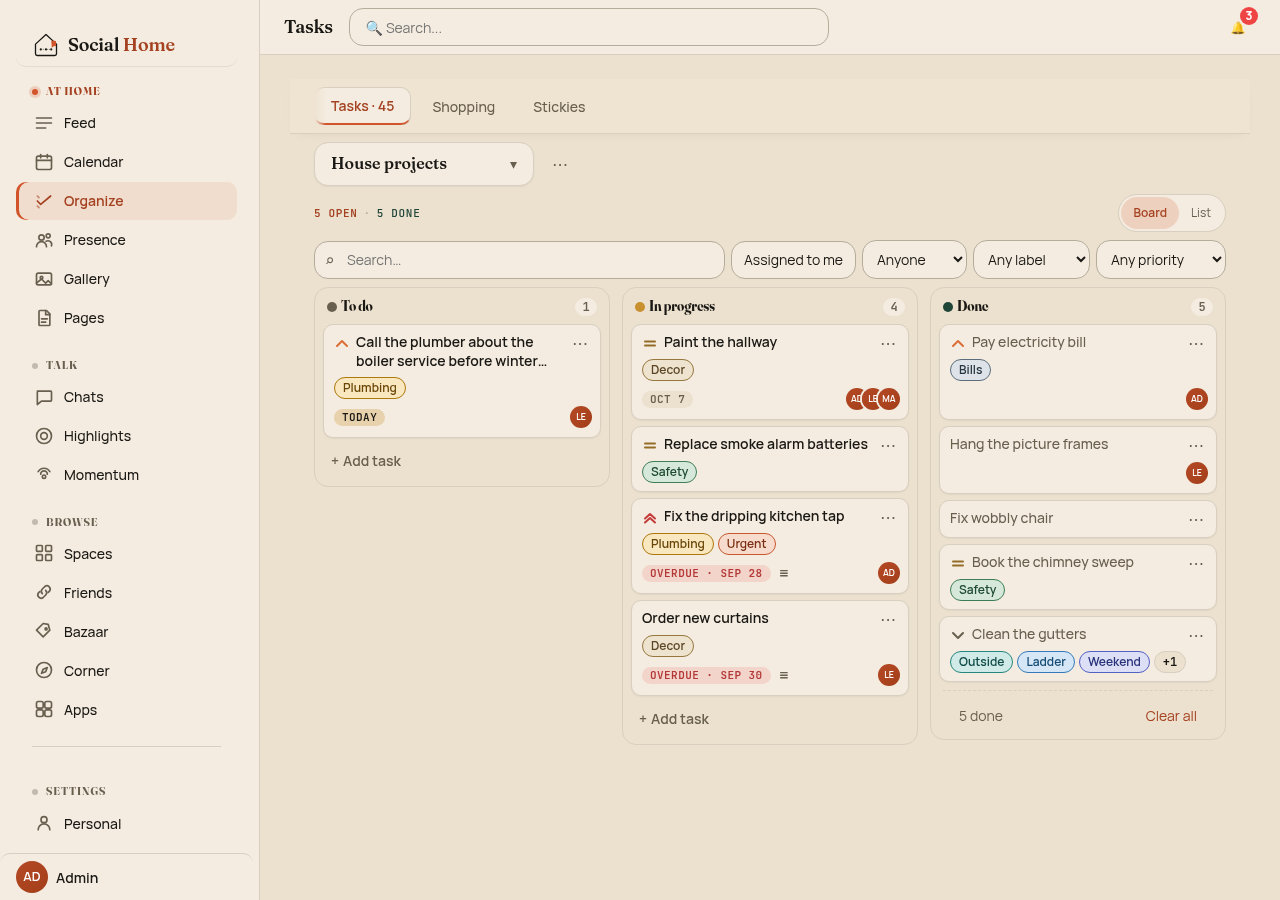Open the notifications bell
Image resolution: width=1280 pixels, height=900 pixels.
(x=1238, y=27)
